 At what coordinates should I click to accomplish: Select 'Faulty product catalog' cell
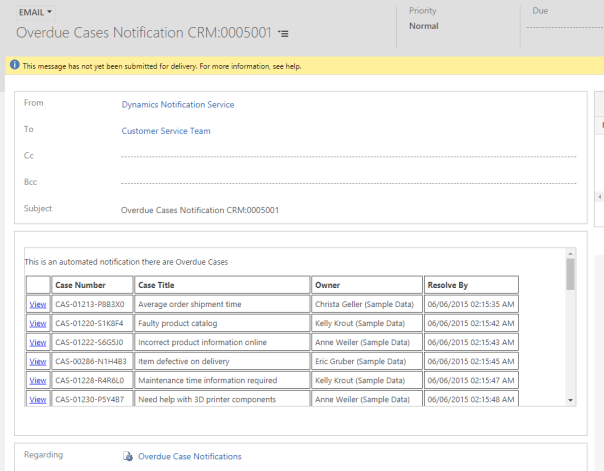pyautogui.click(x=222, y=323)
